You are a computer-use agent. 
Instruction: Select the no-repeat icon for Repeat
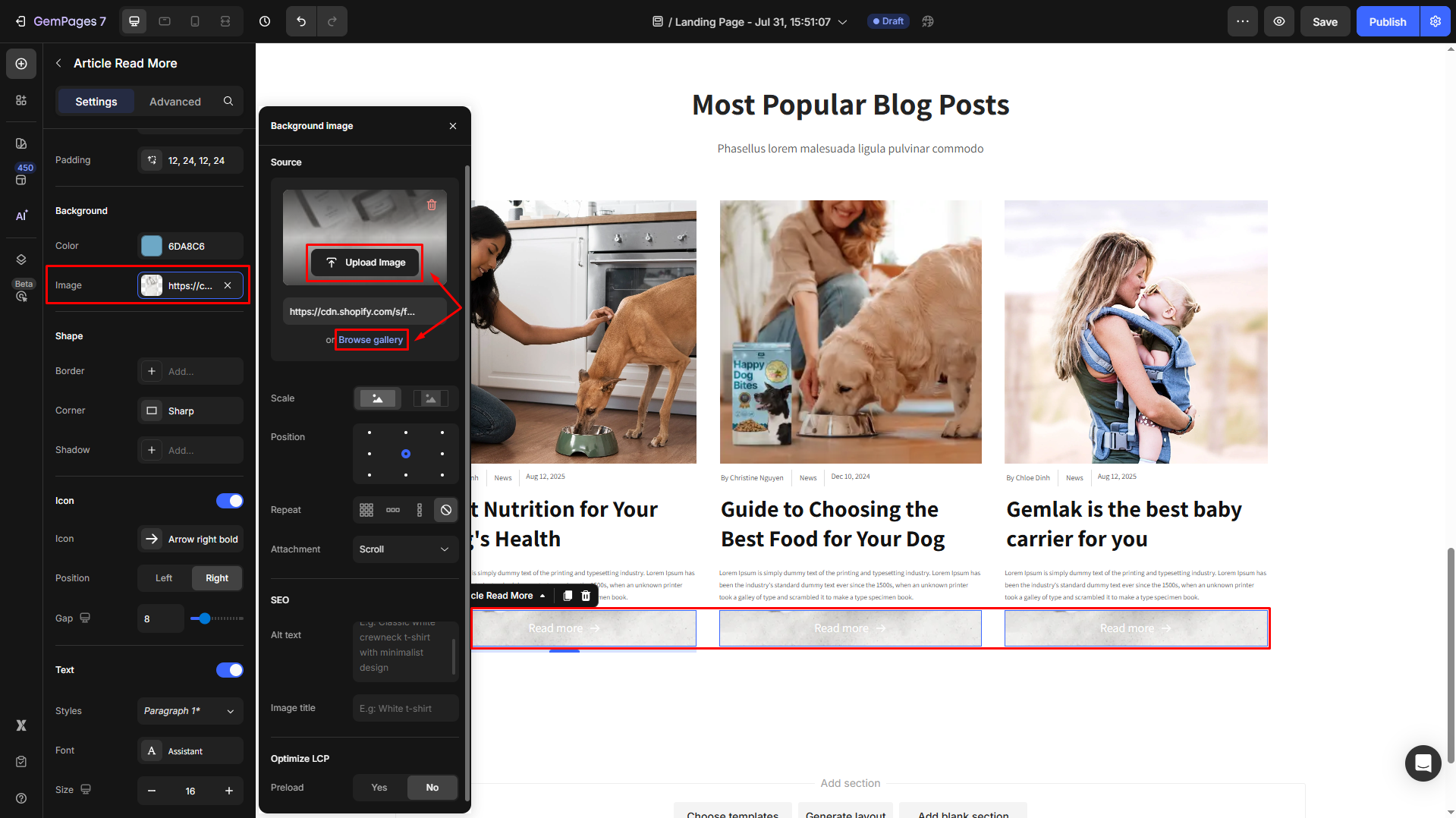[x=446, y=510]
